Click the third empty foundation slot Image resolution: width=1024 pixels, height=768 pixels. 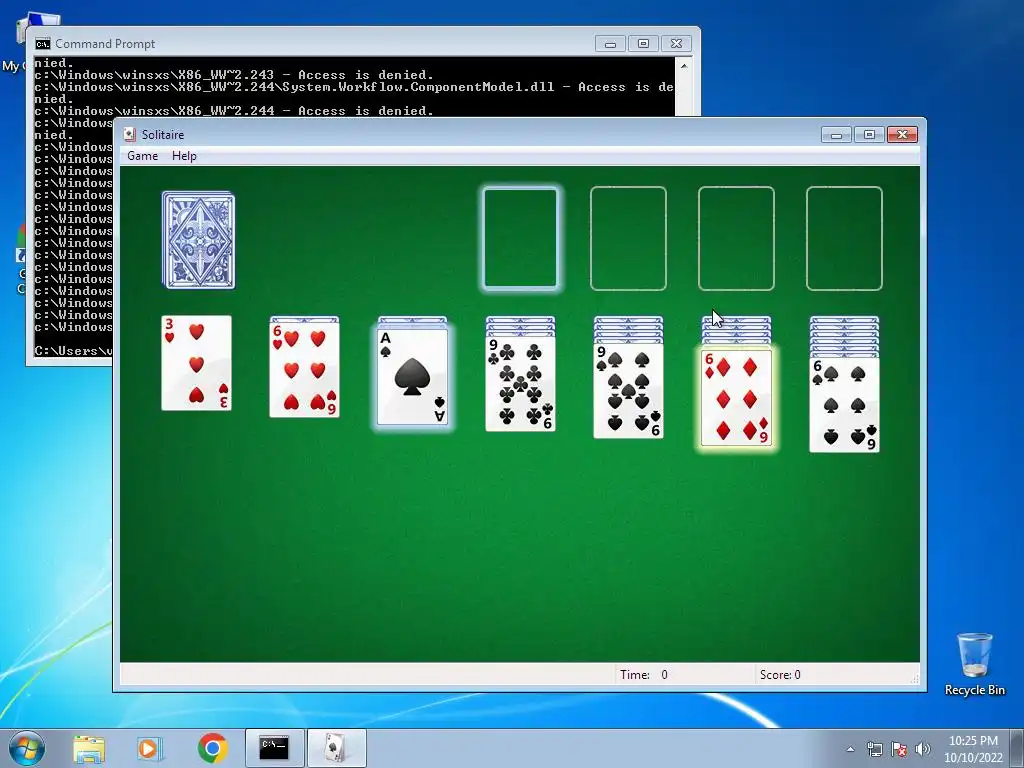[x=737, y=238]
